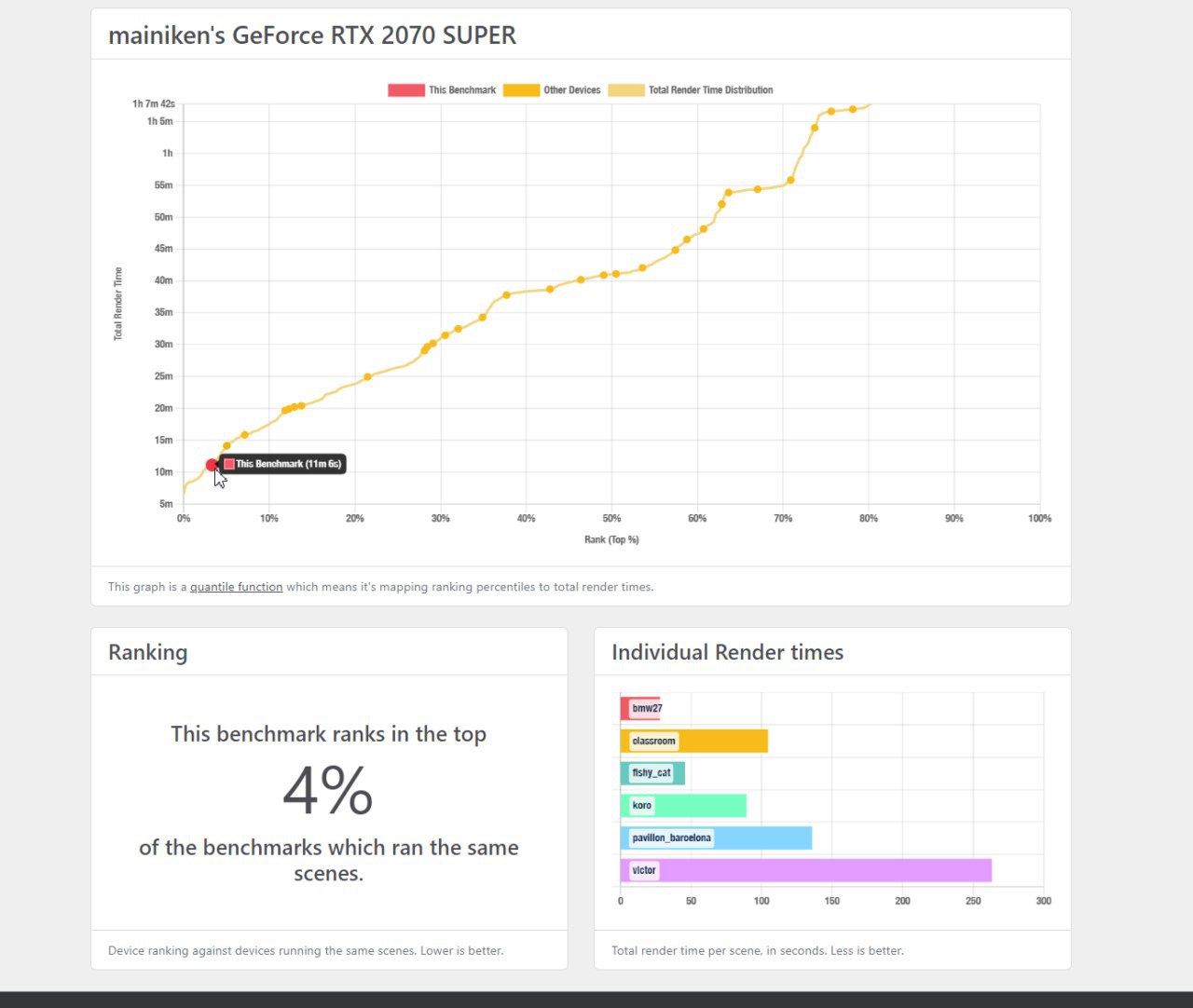This screenshot has width=1193, height=1008.
Task: Toggle the 'This Benchmark' legend swatch
Action: (406, 90)
